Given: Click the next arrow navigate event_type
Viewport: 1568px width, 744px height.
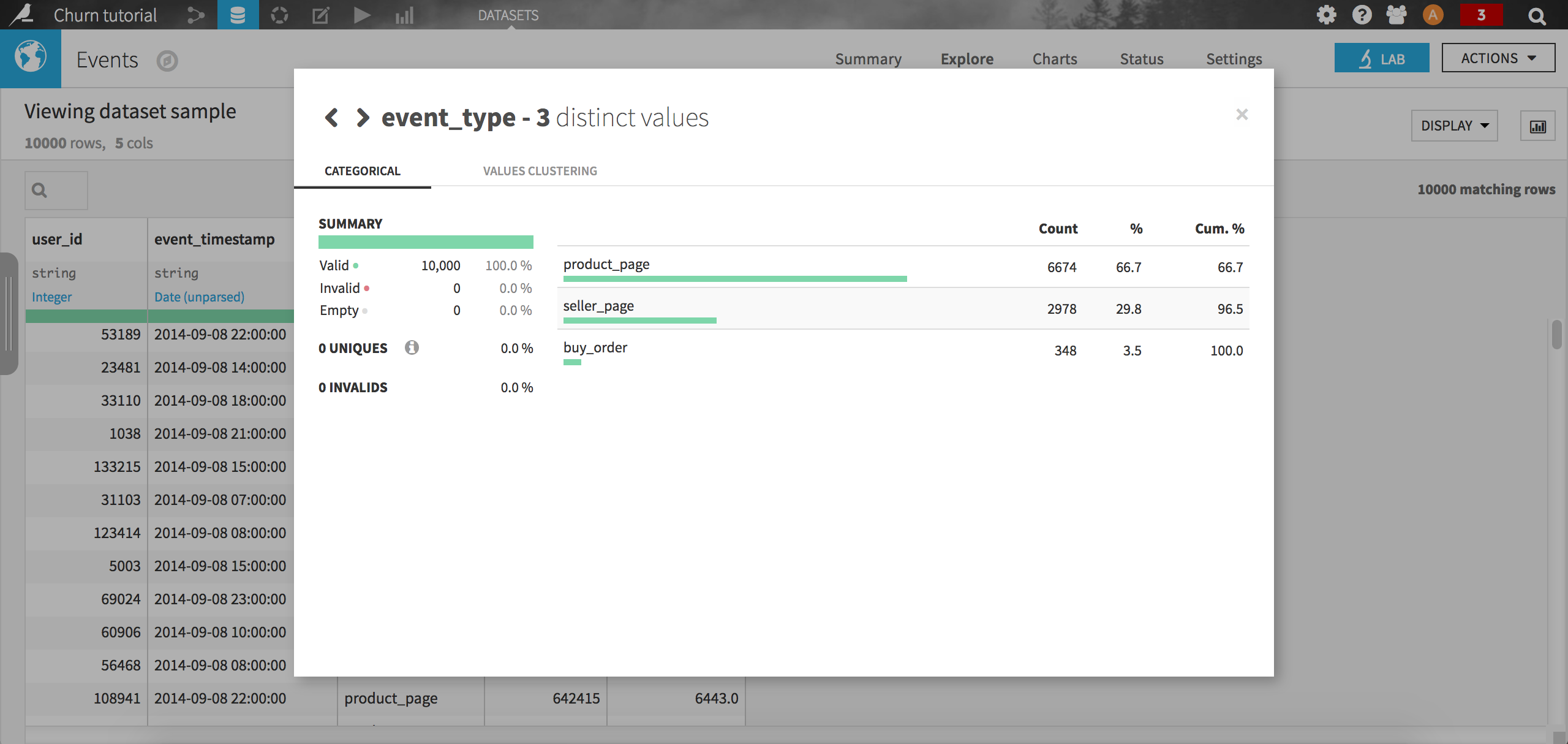Looking at the screenshot, I should [362, 117].
